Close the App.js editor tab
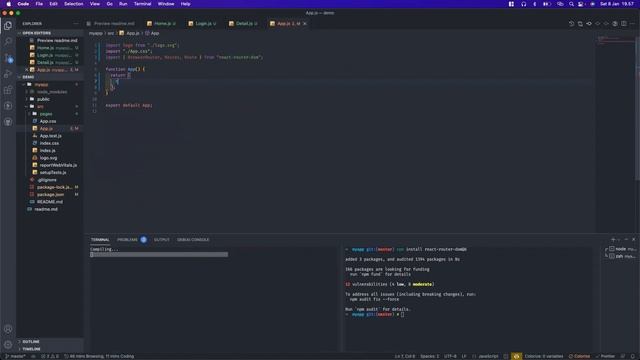Image resolution: width=640 pixels, height=360 pixels. (305, 24)
